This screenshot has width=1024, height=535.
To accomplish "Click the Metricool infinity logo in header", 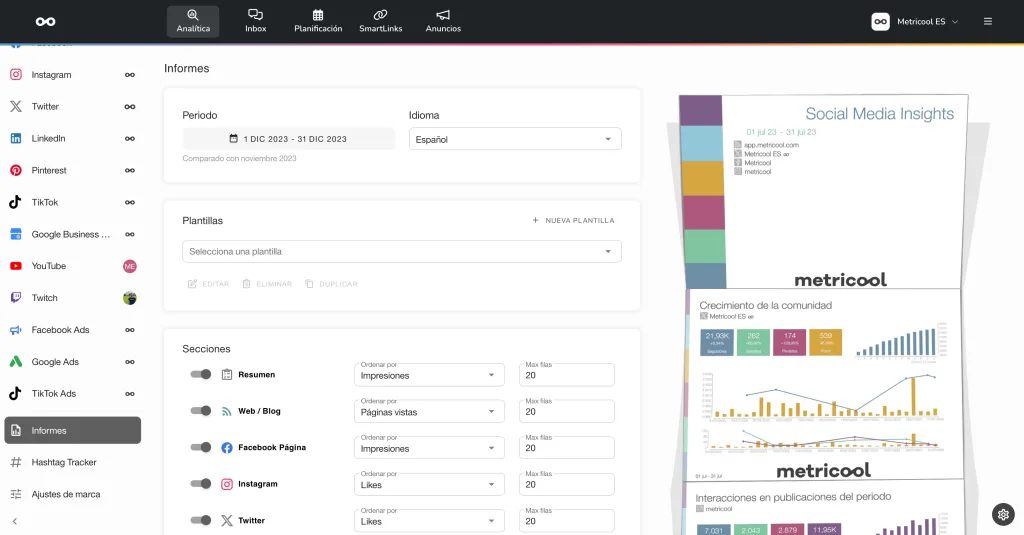I will pos(45,22).
